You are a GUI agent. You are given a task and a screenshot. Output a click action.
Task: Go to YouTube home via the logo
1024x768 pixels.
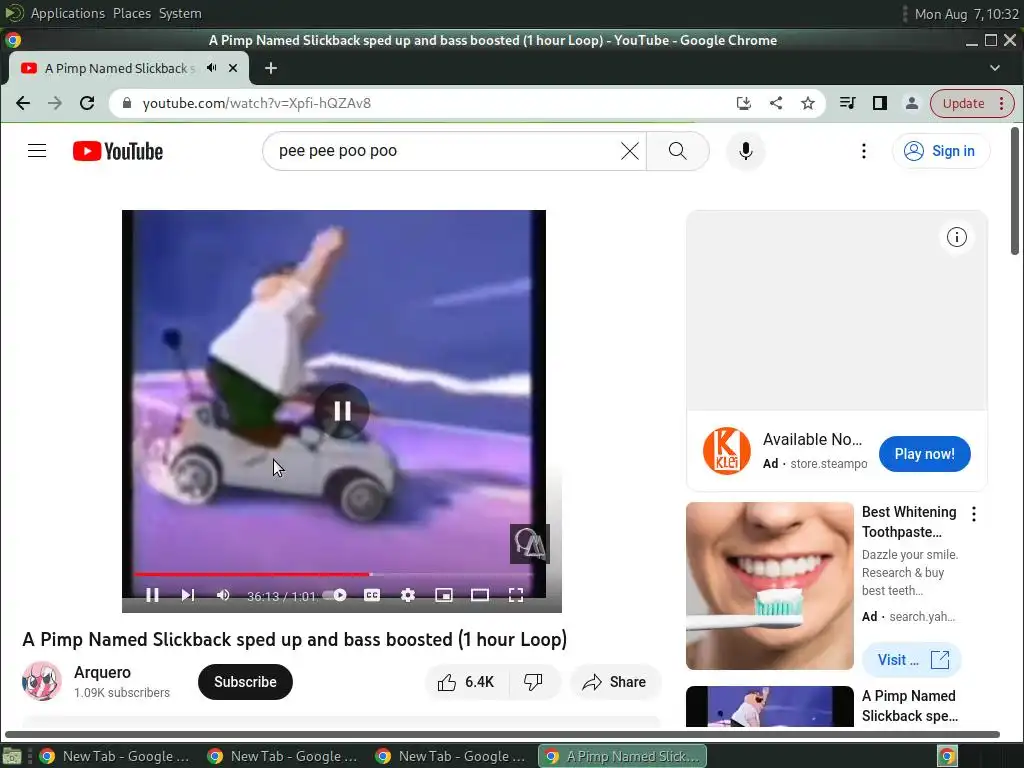[118, 151]
